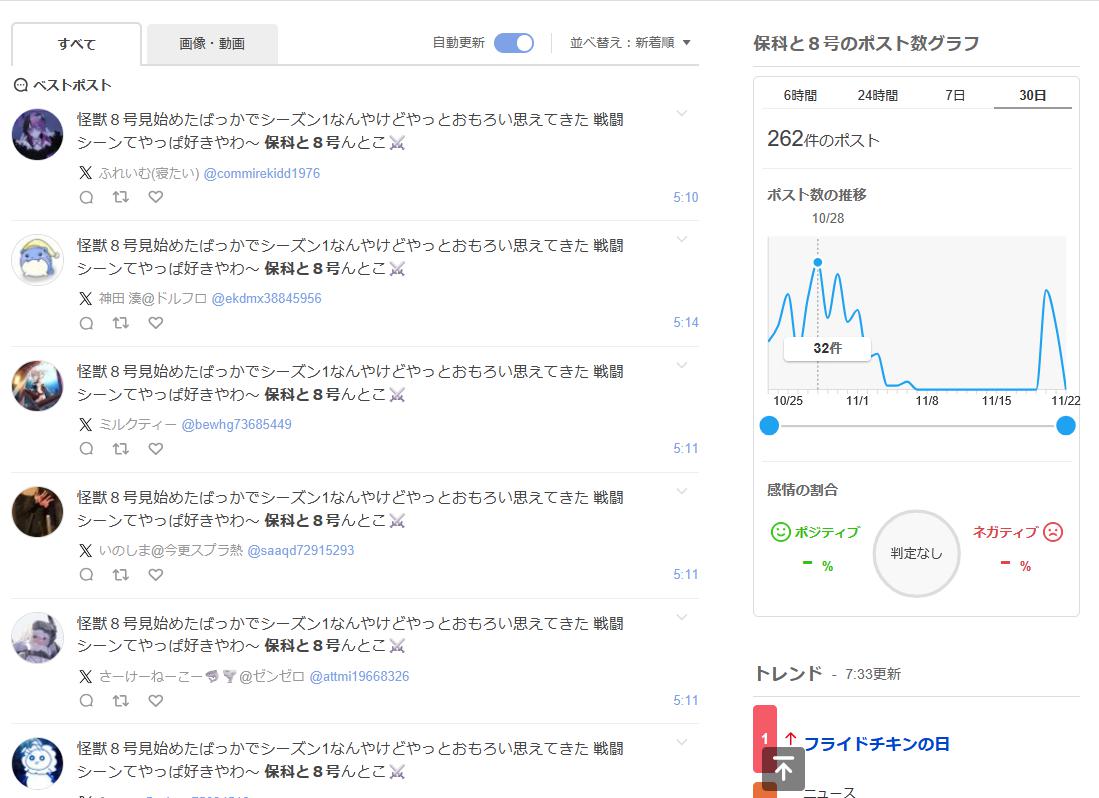The image size is (1099, 798).
Task: Select the 24時間 graph range tab
Action: coord(877,96)
